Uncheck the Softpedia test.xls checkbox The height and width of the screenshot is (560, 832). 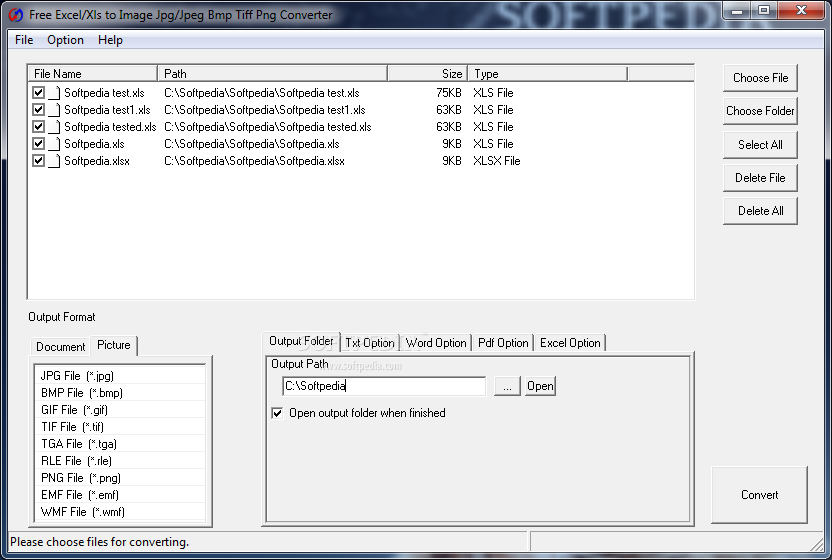[38, 92]
